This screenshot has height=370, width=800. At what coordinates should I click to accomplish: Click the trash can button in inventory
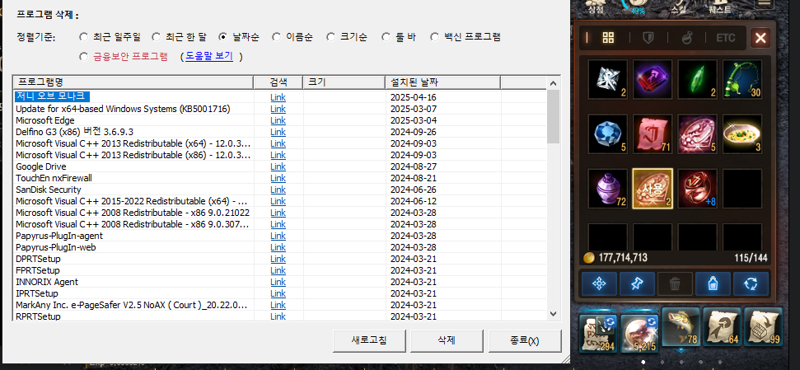[675, 284]
